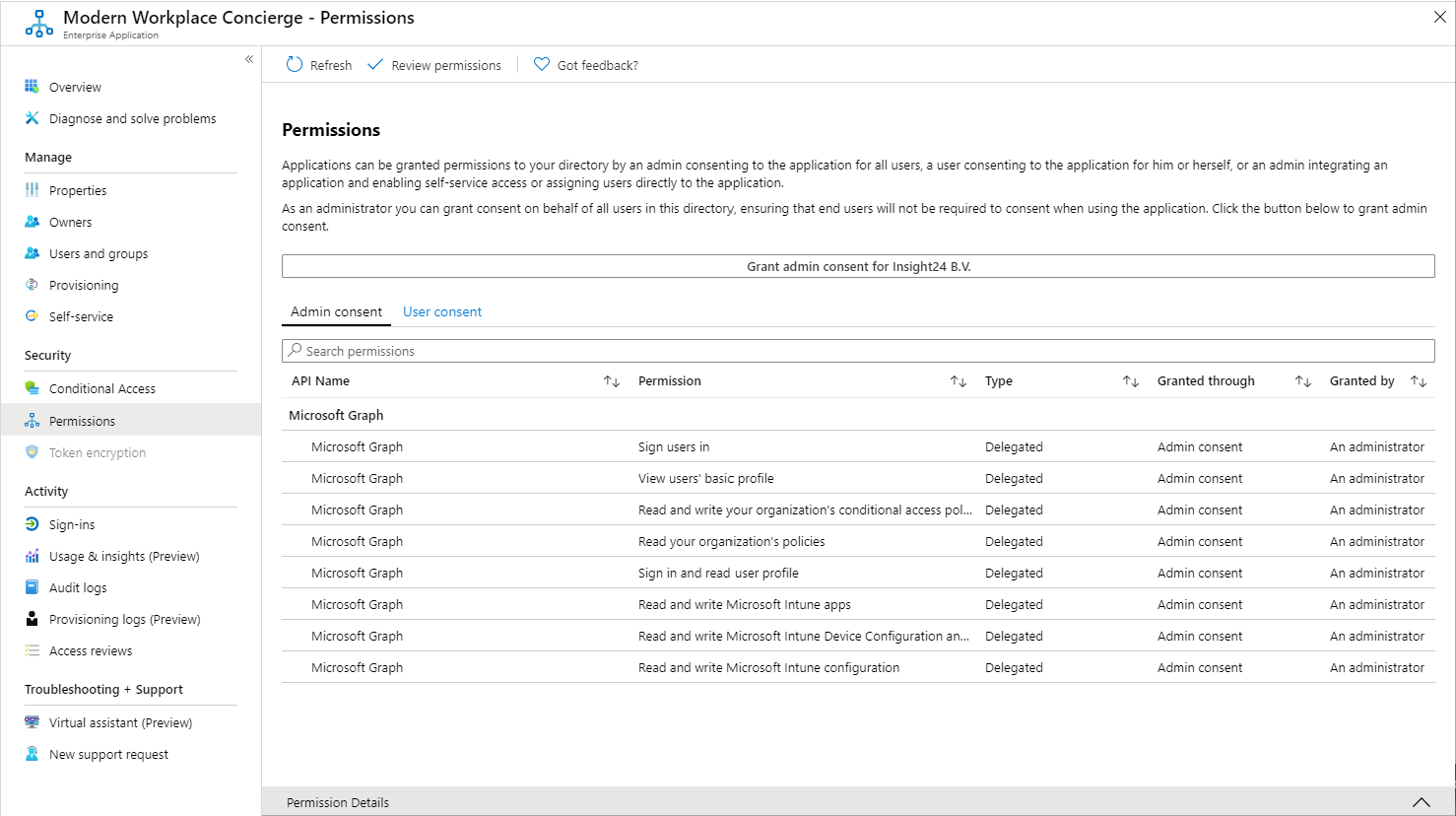The width and height of the screenshot is (1456, 816).
Task: Click the Conditional Access shield icon
Action: pos(32,388)
